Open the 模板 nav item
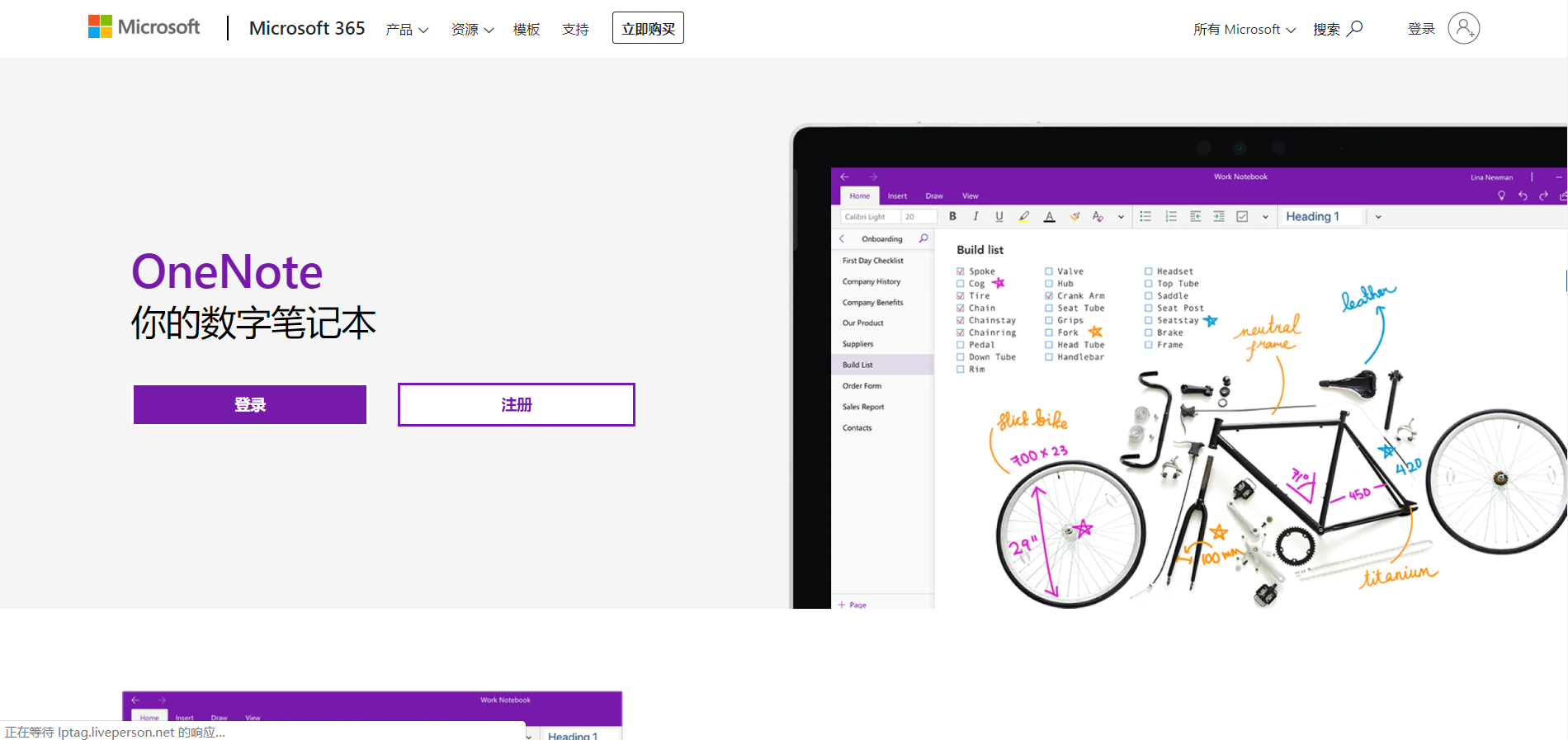The height and width of the screenshot is (740, 1568). tap(527, 30)
